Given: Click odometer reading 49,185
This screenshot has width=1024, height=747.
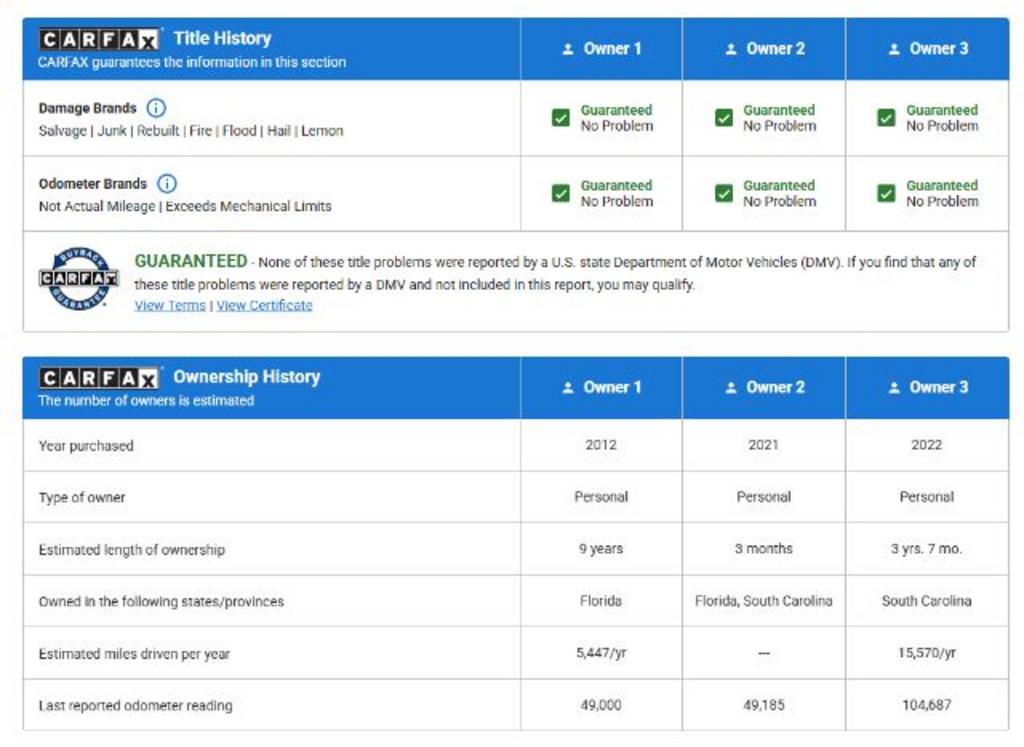Looking at the screenshot, I should tap(763, 705).
